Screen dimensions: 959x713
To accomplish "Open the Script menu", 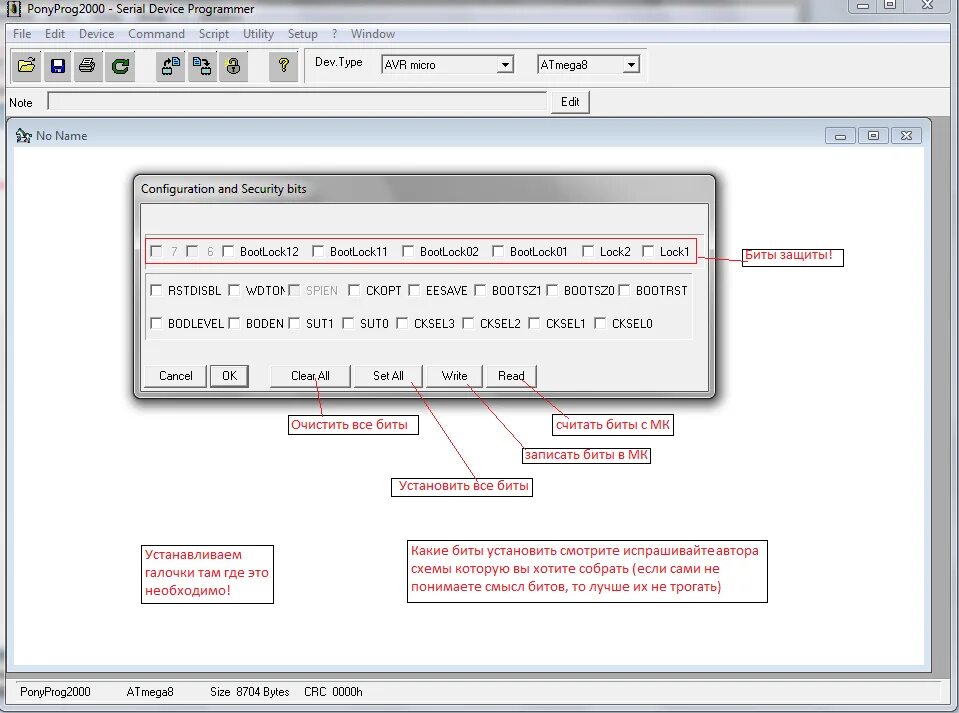I will pos(213,34).
